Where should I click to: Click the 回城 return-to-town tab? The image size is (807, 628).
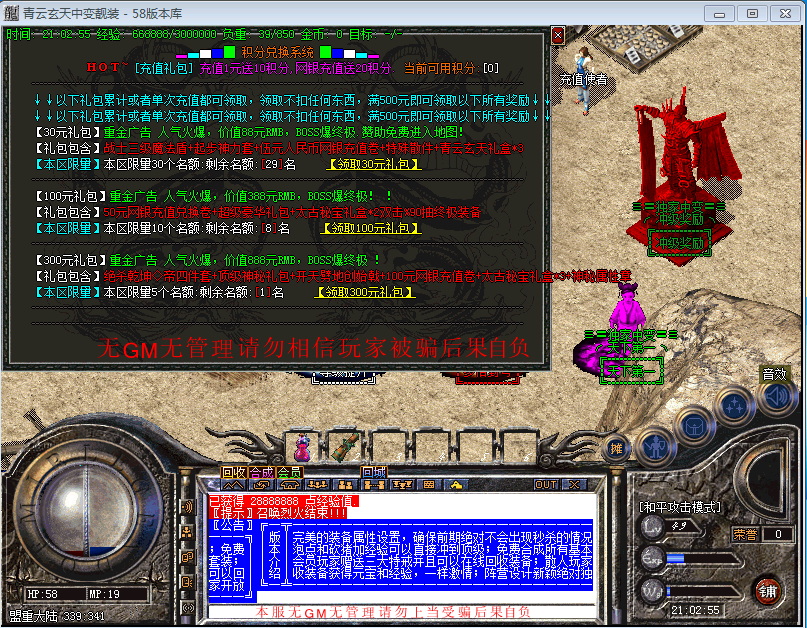pyautogui.click(x=374, y=473)
